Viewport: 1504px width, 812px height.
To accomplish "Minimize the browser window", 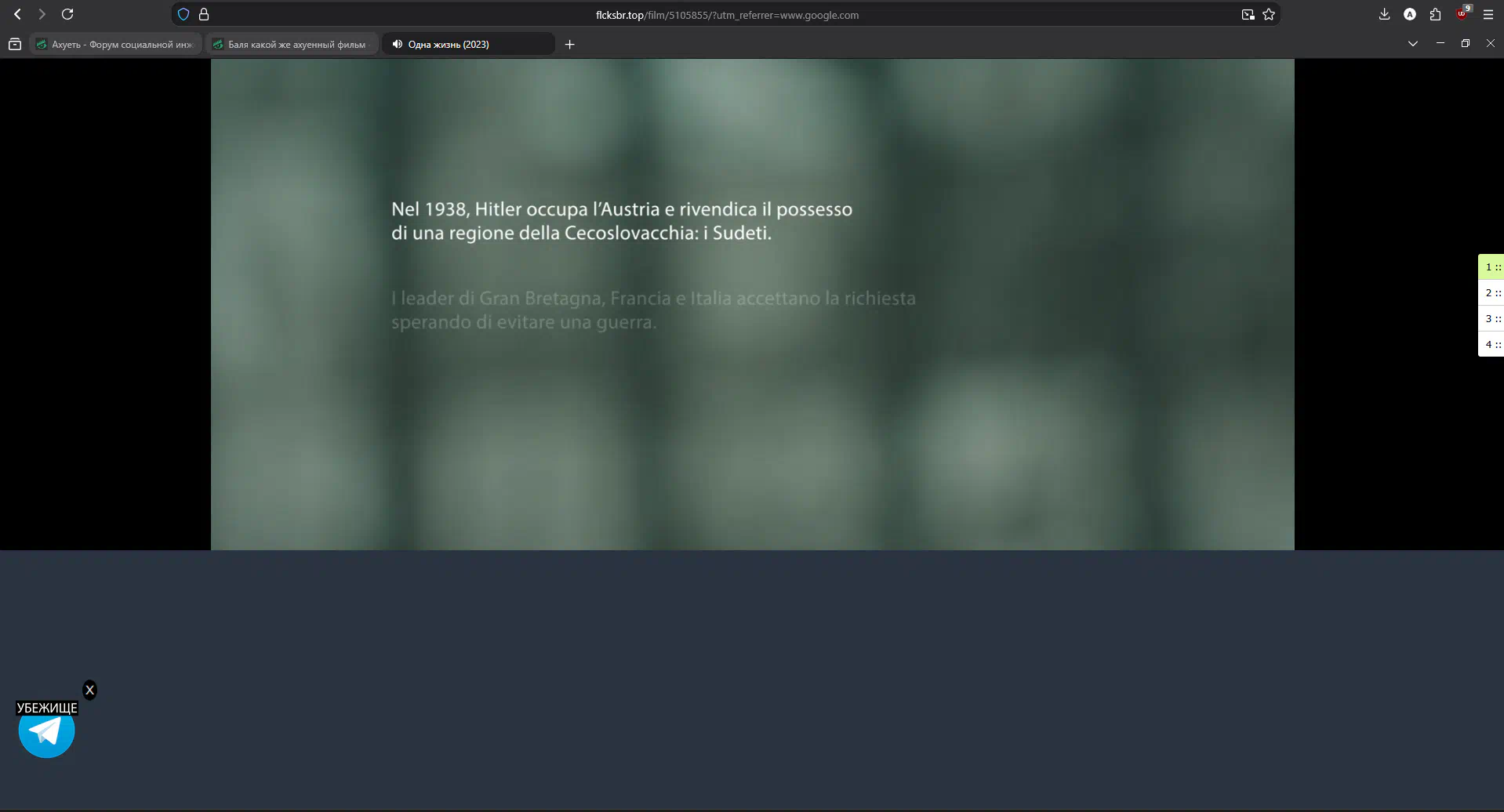I will pyautogui.click(x=1440, y=44).
